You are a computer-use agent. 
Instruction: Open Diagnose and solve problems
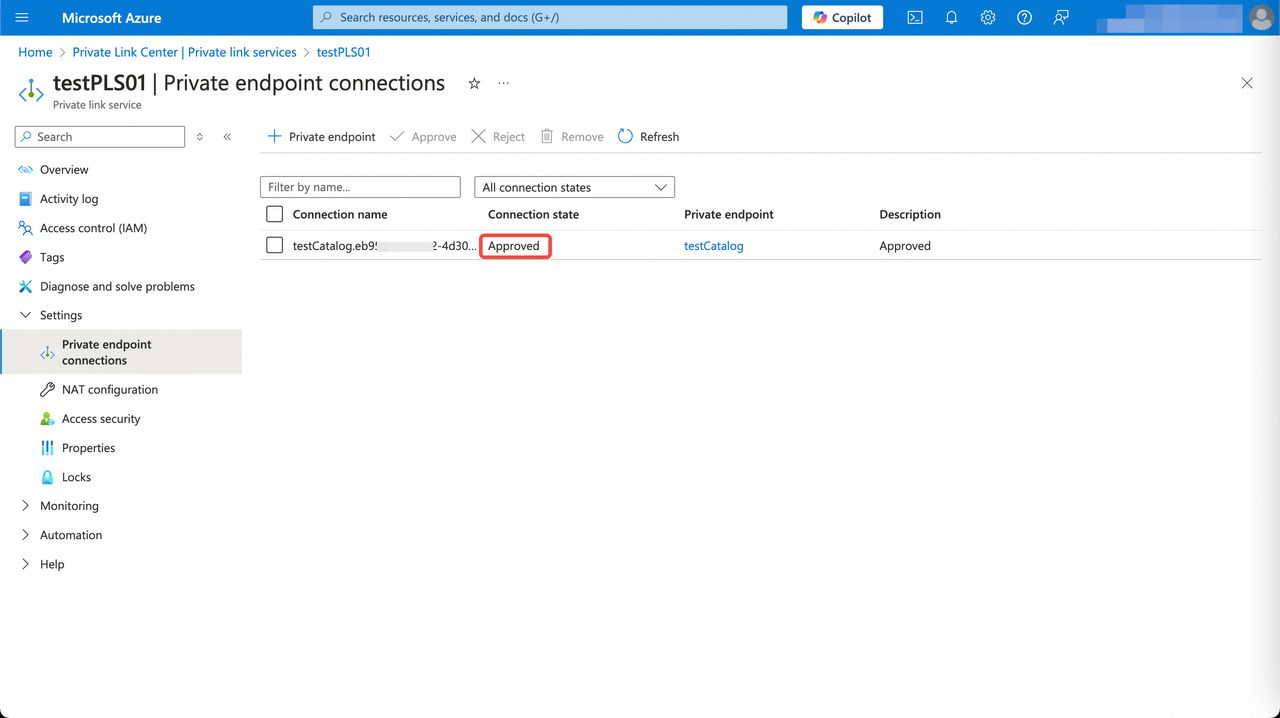point(117,286)
